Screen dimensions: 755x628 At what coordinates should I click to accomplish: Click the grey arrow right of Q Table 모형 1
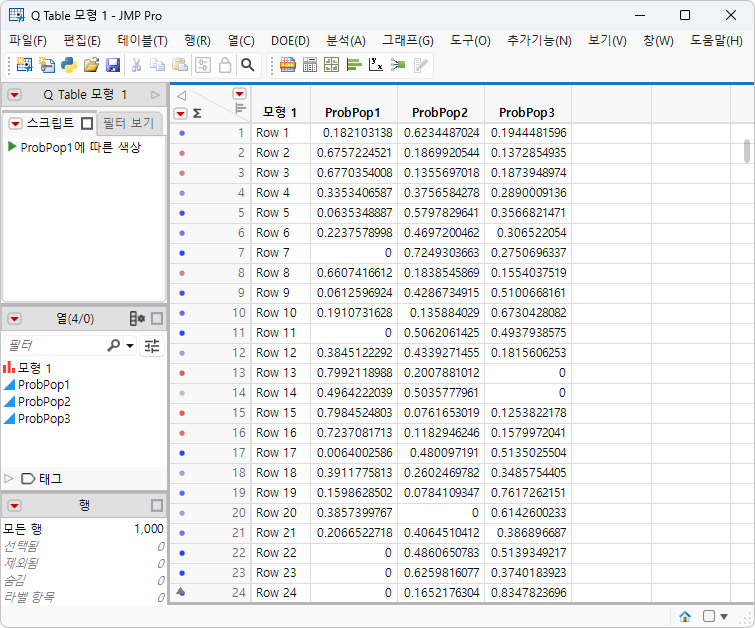pyautogui.click(x=155, y=94)
